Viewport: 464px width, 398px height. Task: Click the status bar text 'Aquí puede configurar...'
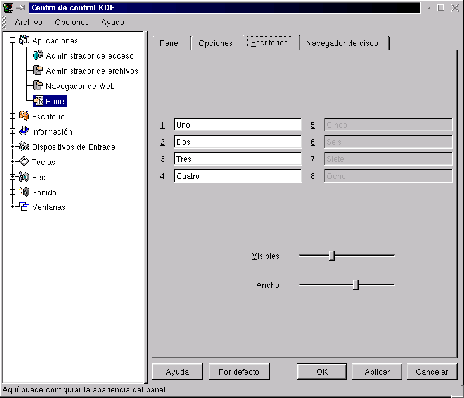(84, 389)
